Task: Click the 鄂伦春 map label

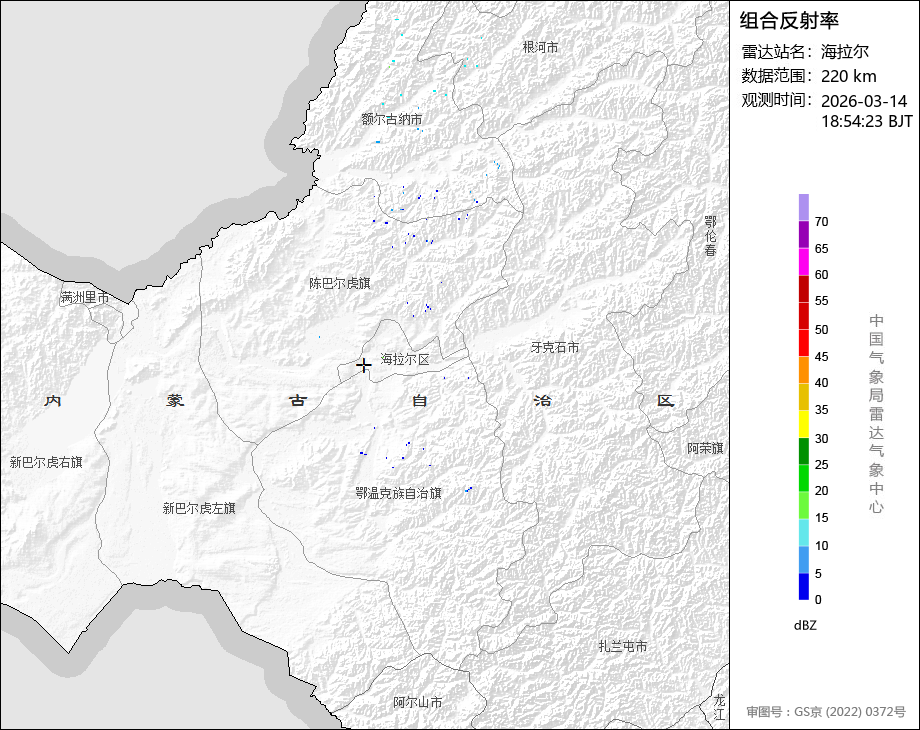Action: click(x=711, y=236)
